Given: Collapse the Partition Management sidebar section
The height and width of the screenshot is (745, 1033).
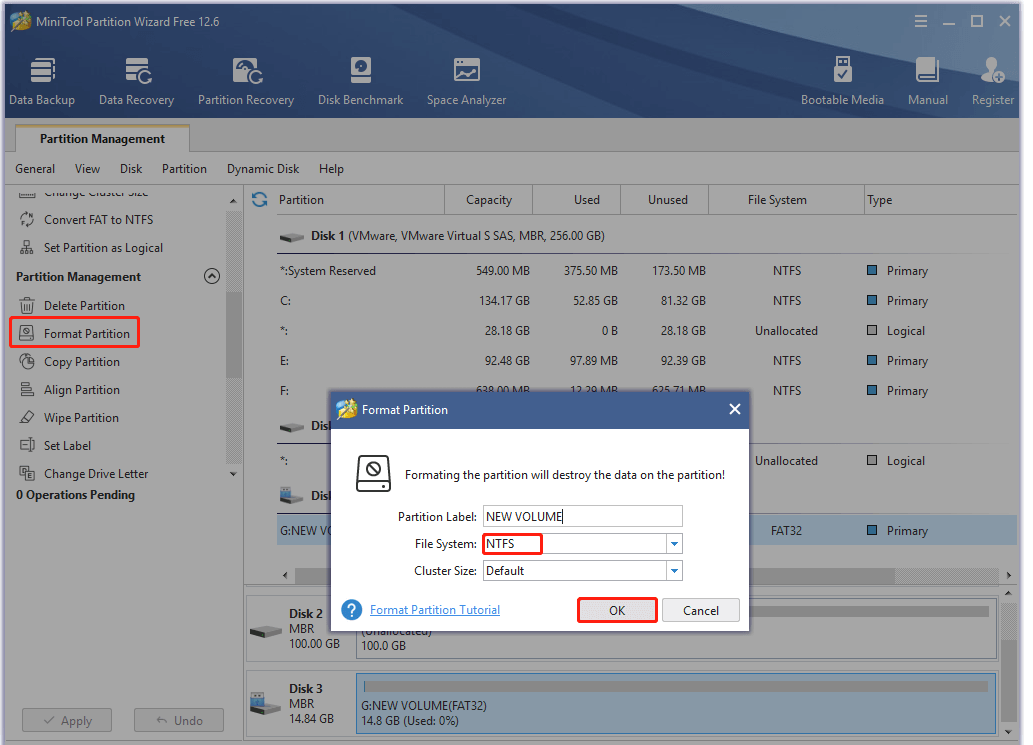Looking at the screenshot, I should [211, 276].
